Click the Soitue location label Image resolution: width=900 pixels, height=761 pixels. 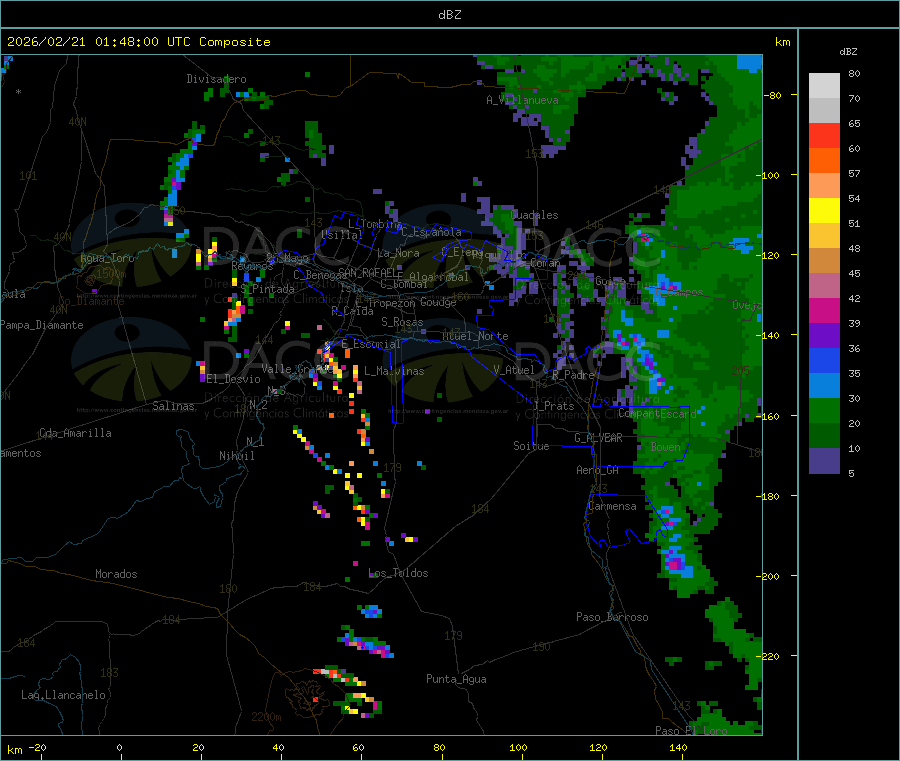point(531,446)
